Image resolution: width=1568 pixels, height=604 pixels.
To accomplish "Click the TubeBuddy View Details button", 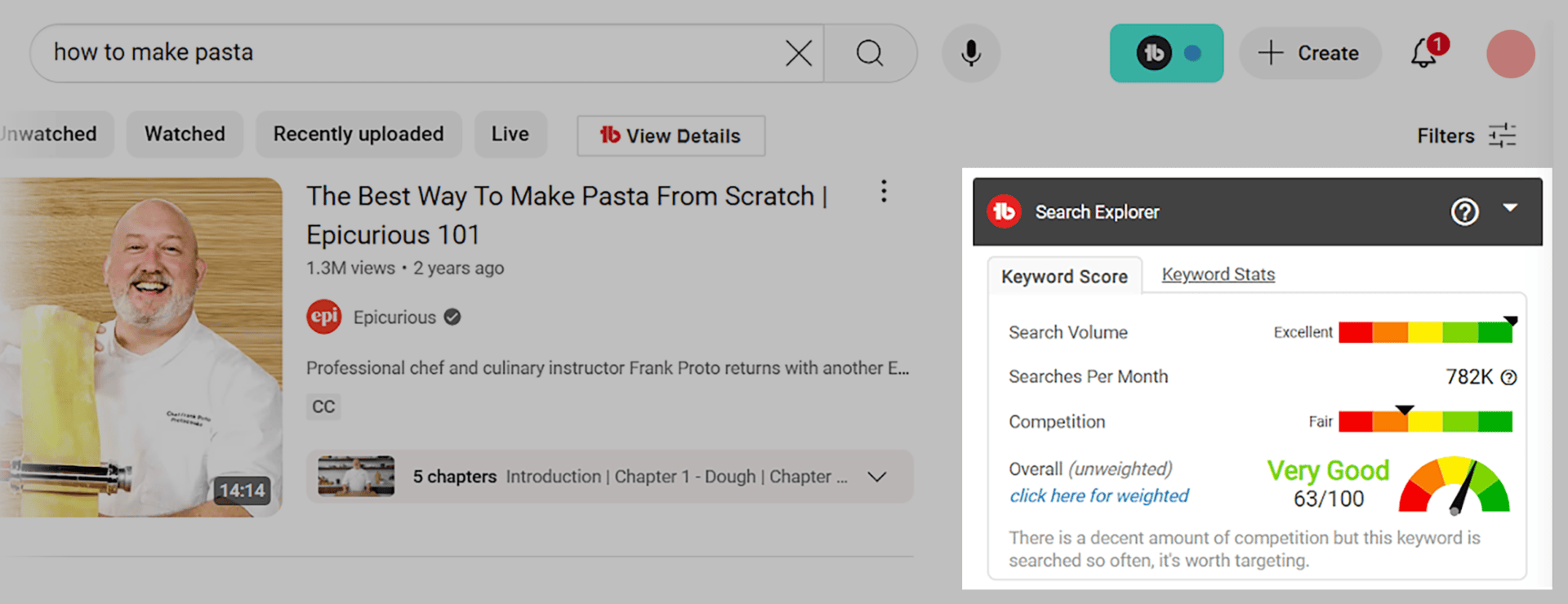I will tap(670, 135).
